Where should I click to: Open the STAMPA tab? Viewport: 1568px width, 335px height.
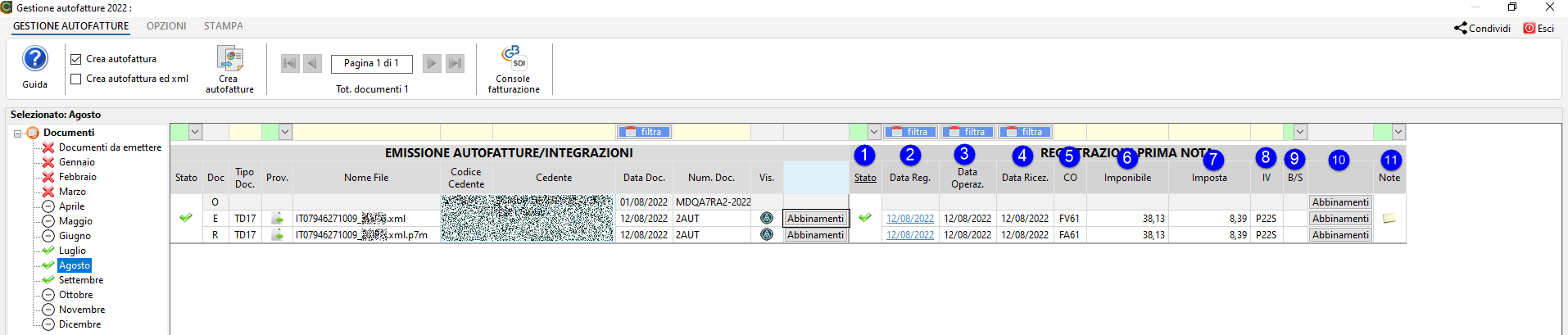pyautogui.click(x=223, y=26)
